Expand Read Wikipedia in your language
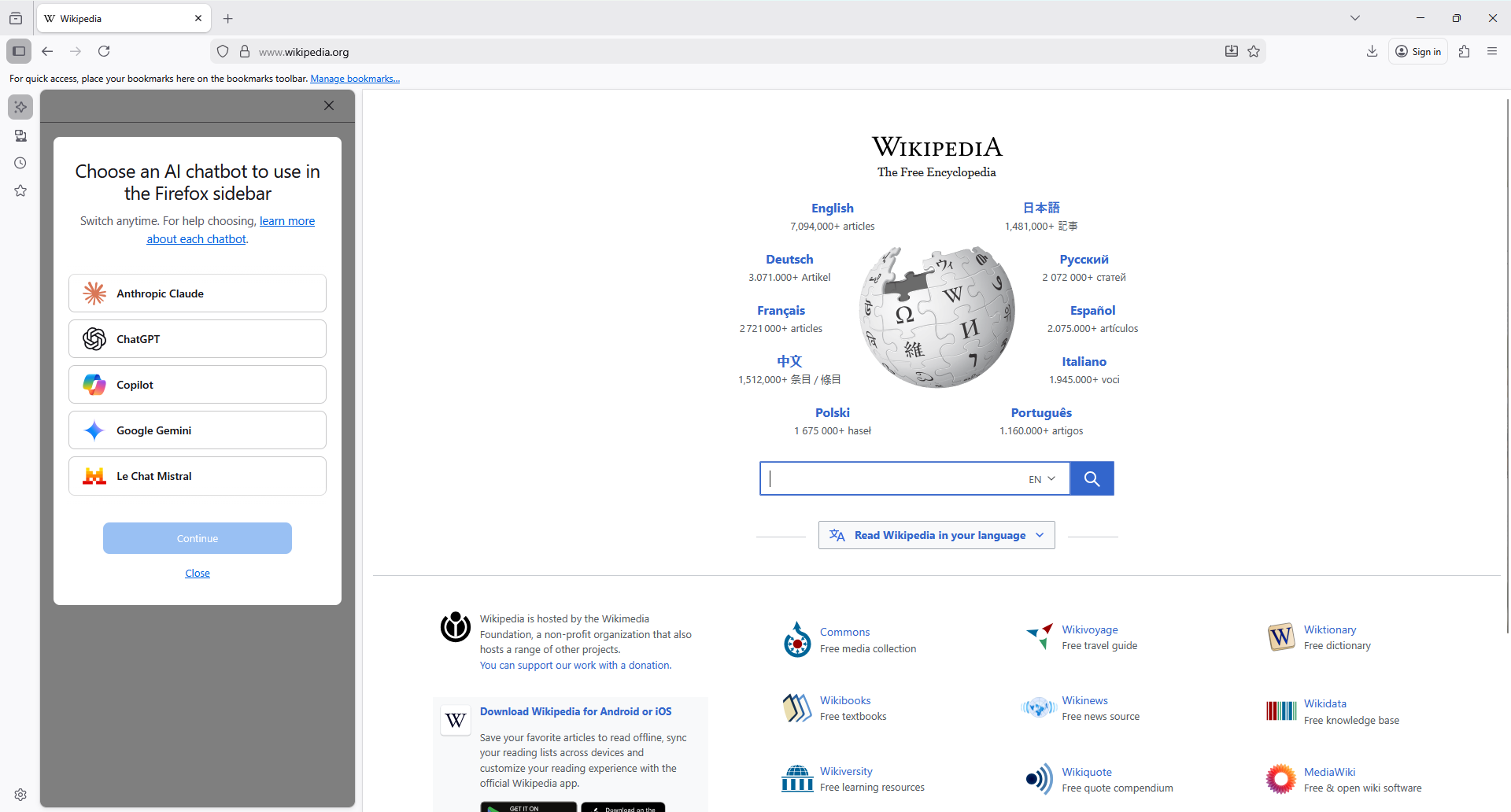This screenshot has width=1511, height=812. (937, 535)
